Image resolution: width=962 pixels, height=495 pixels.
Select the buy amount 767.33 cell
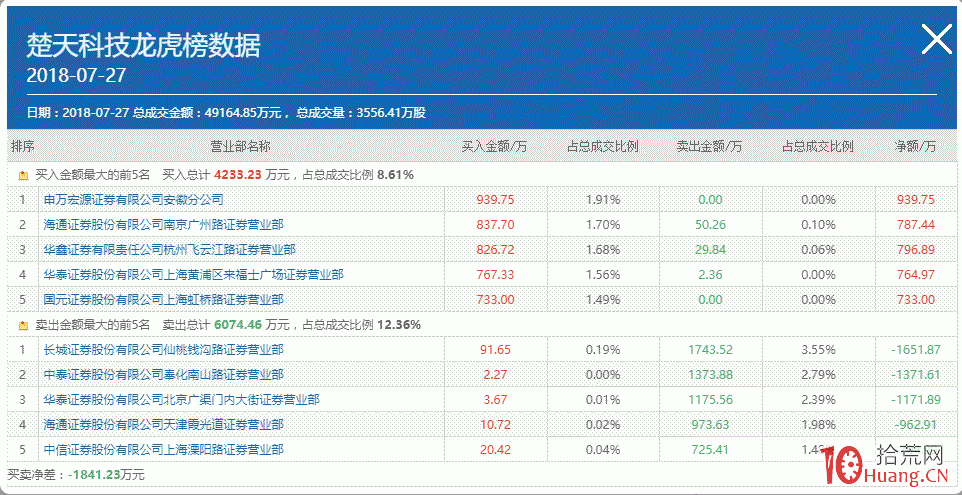pyautogui.click(x=496, y=275)
